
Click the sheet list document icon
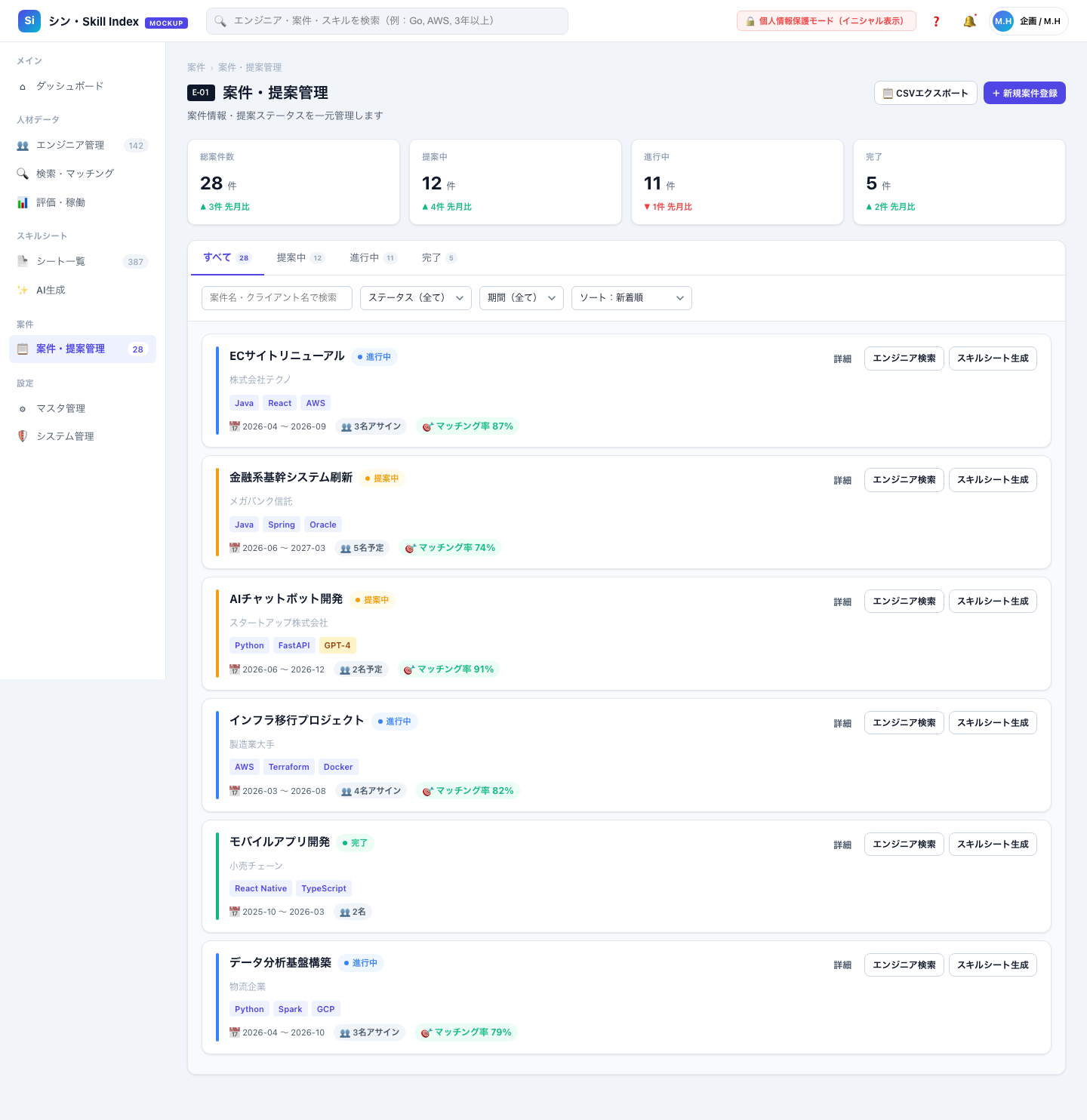point(23,261)
